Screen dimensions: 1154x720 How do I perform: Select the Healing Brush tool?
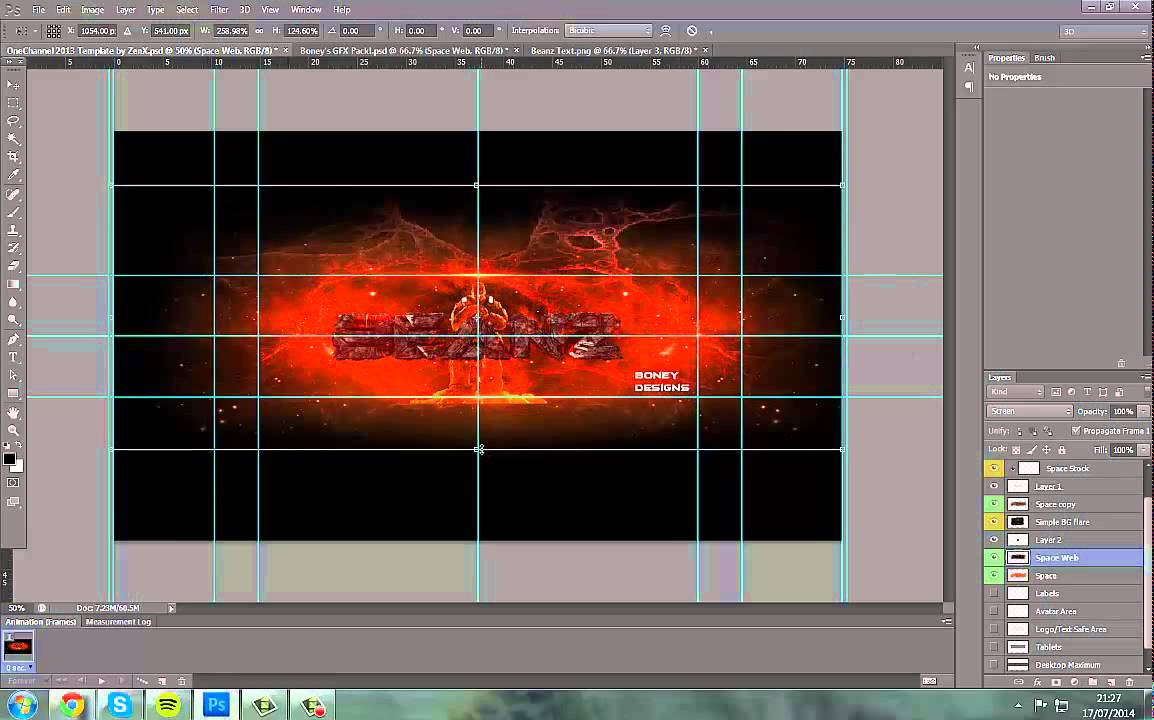pos(13,194)
